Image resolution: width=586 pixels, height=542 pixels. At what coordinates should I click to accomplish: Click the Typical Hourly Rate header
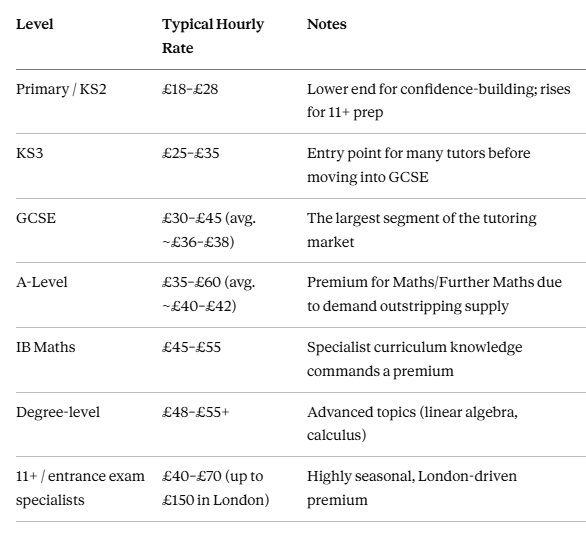(x=213, y=36)
